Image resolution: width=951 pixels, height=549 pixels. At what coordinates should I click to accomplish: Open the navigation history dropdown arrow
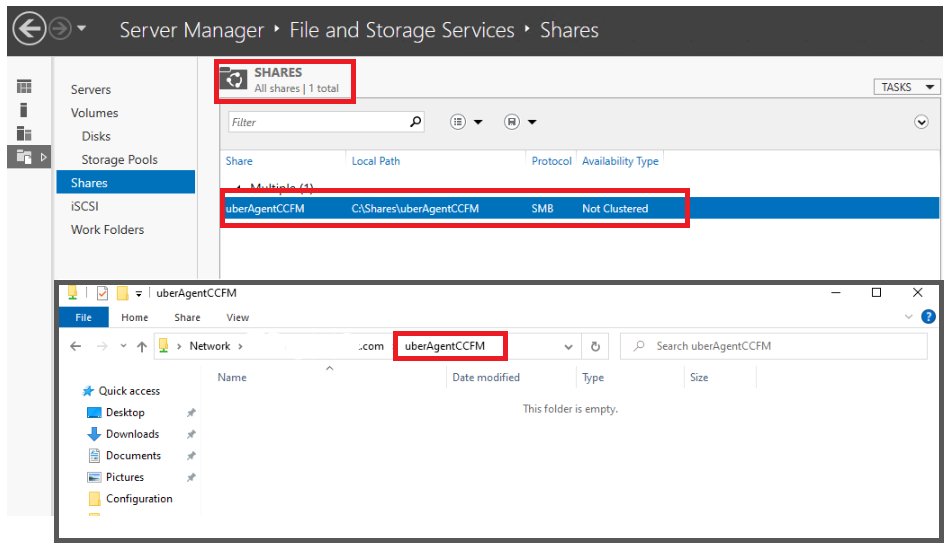click(x=81, y=28)
